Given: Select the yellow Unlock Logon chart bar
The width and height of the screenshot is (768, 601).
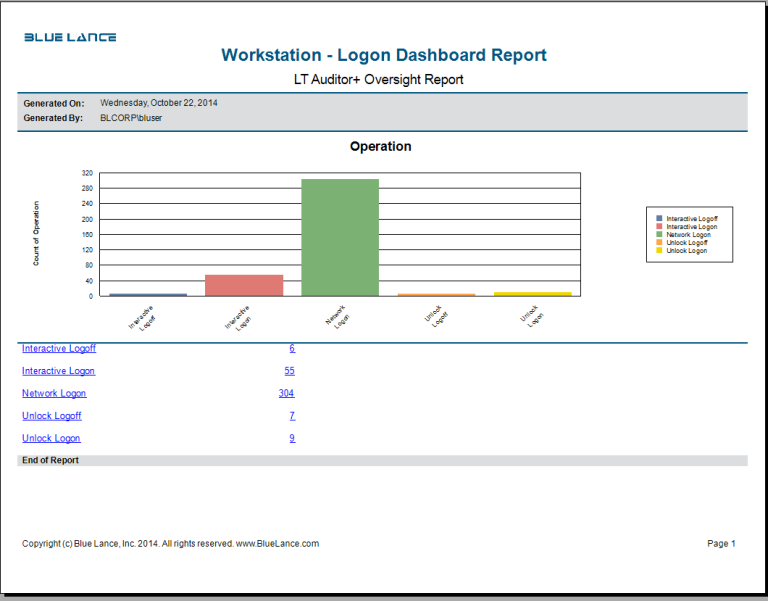Looking at the screenshot, I should click(532, 294).
